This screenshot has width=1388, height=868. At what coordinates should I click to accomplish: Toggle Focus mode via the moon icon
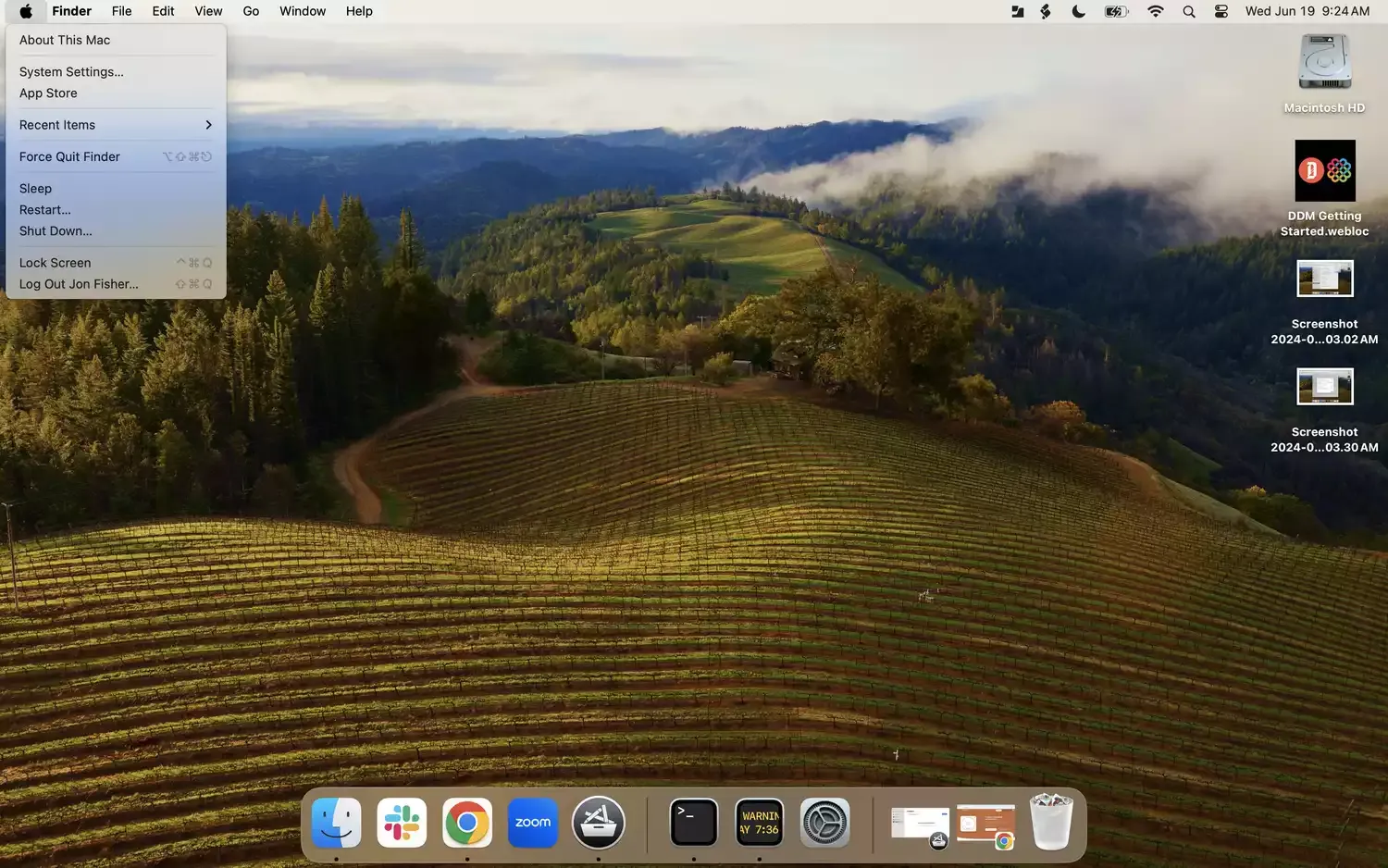pos(1078,11)
